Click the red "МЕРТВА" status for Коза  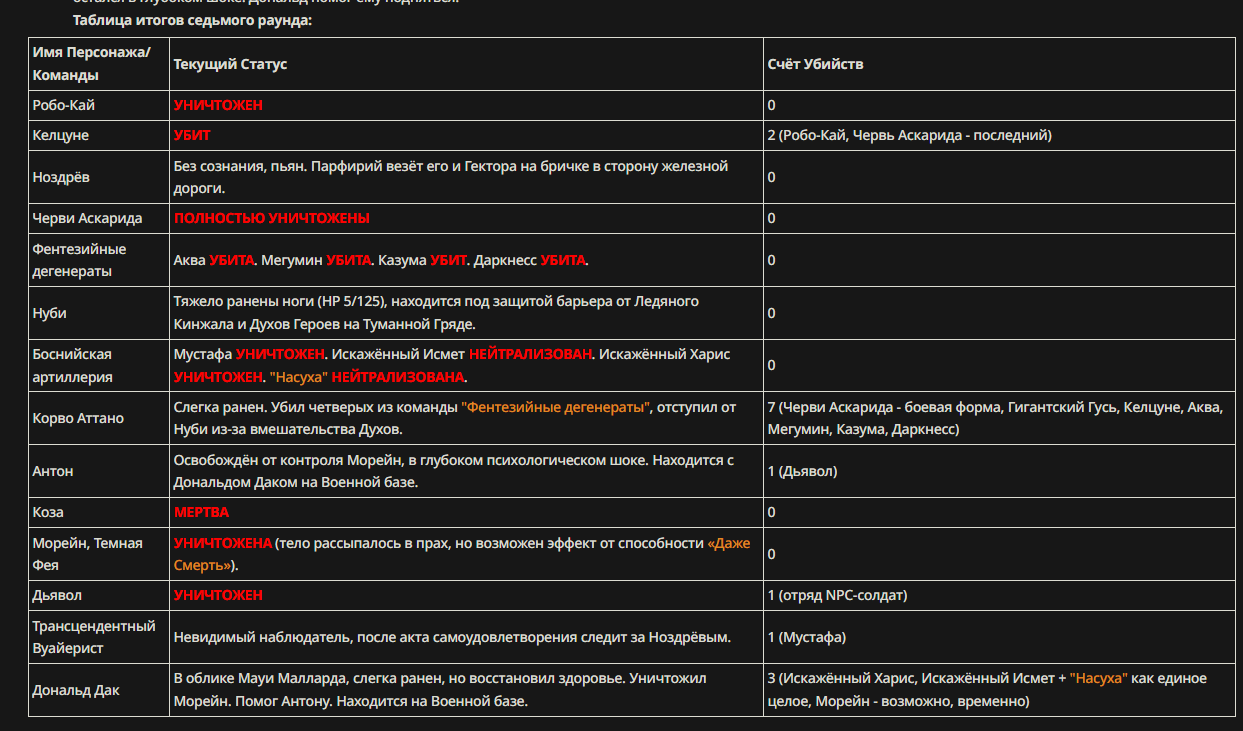tap(201, 512)
